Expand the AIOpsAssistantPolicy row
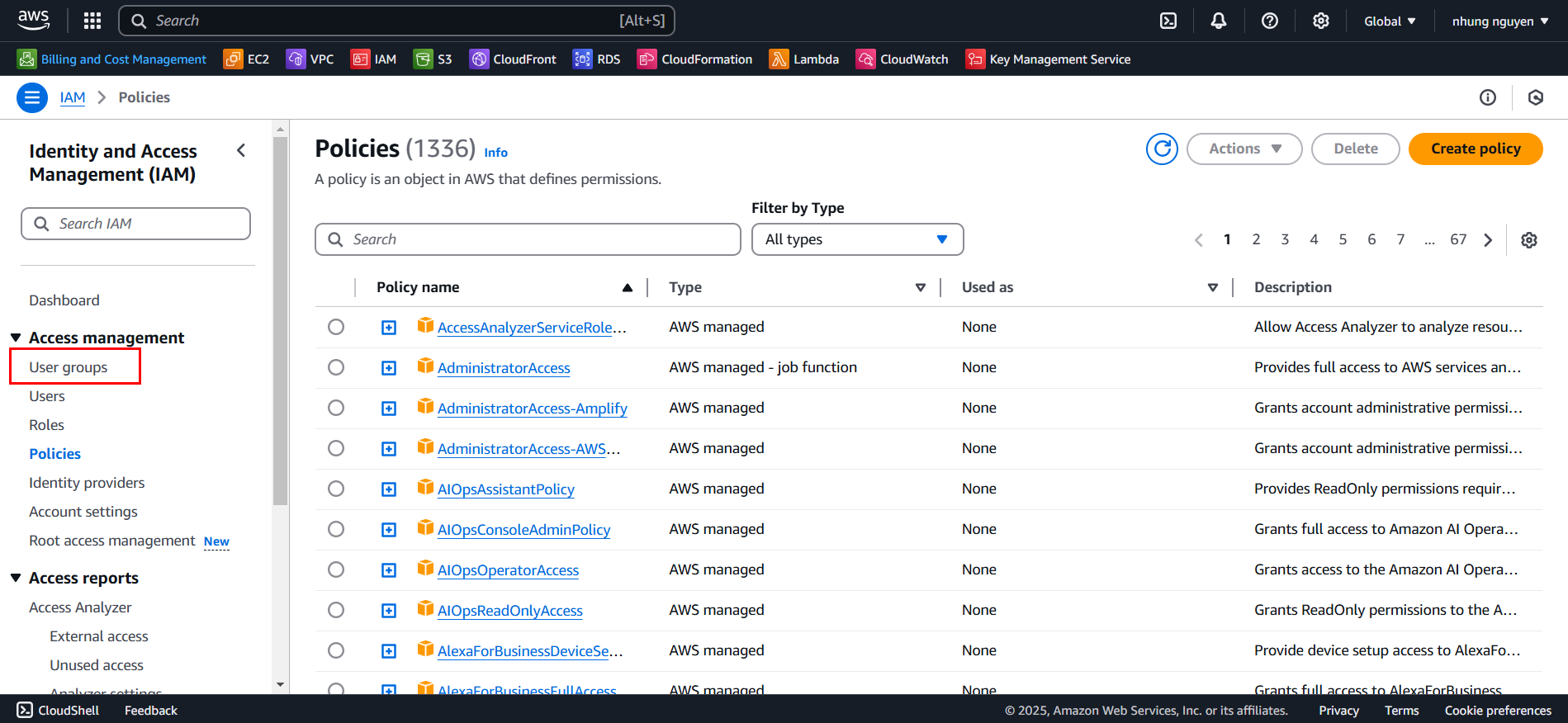Viewport: 1568px width, 723px height. 389,489
